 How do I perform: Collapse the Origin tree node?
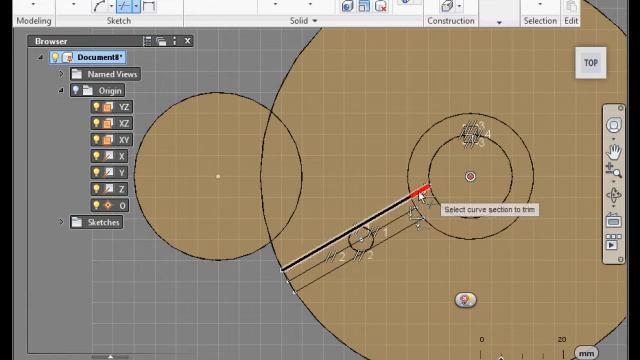point(61,90)
